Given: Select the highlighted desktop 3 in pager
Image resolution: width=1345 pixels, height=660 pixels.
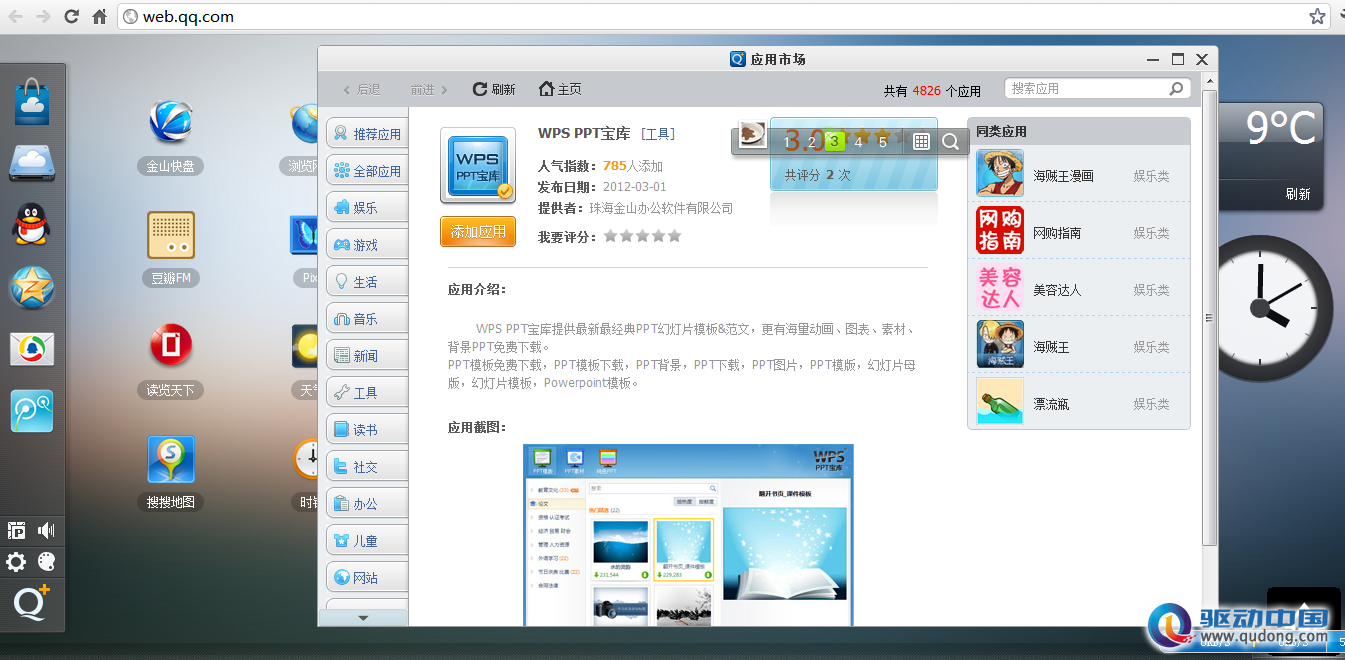Looking at the screenshot, I should coord(834,142).
